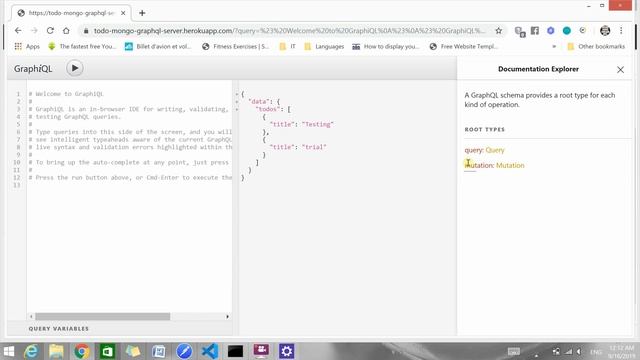Open the browser home page

[x=66, y=31]
